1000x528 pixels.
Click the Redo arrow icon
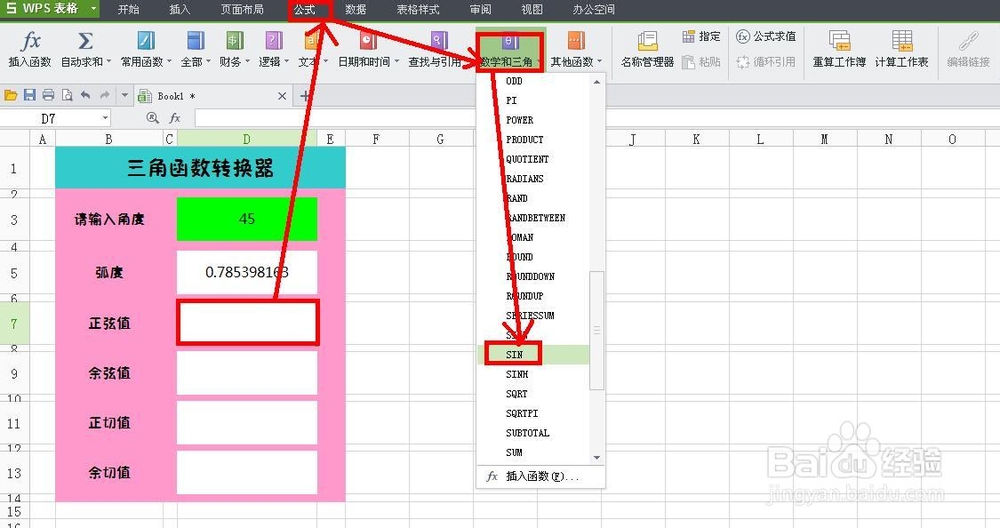(x=105, y=96)
